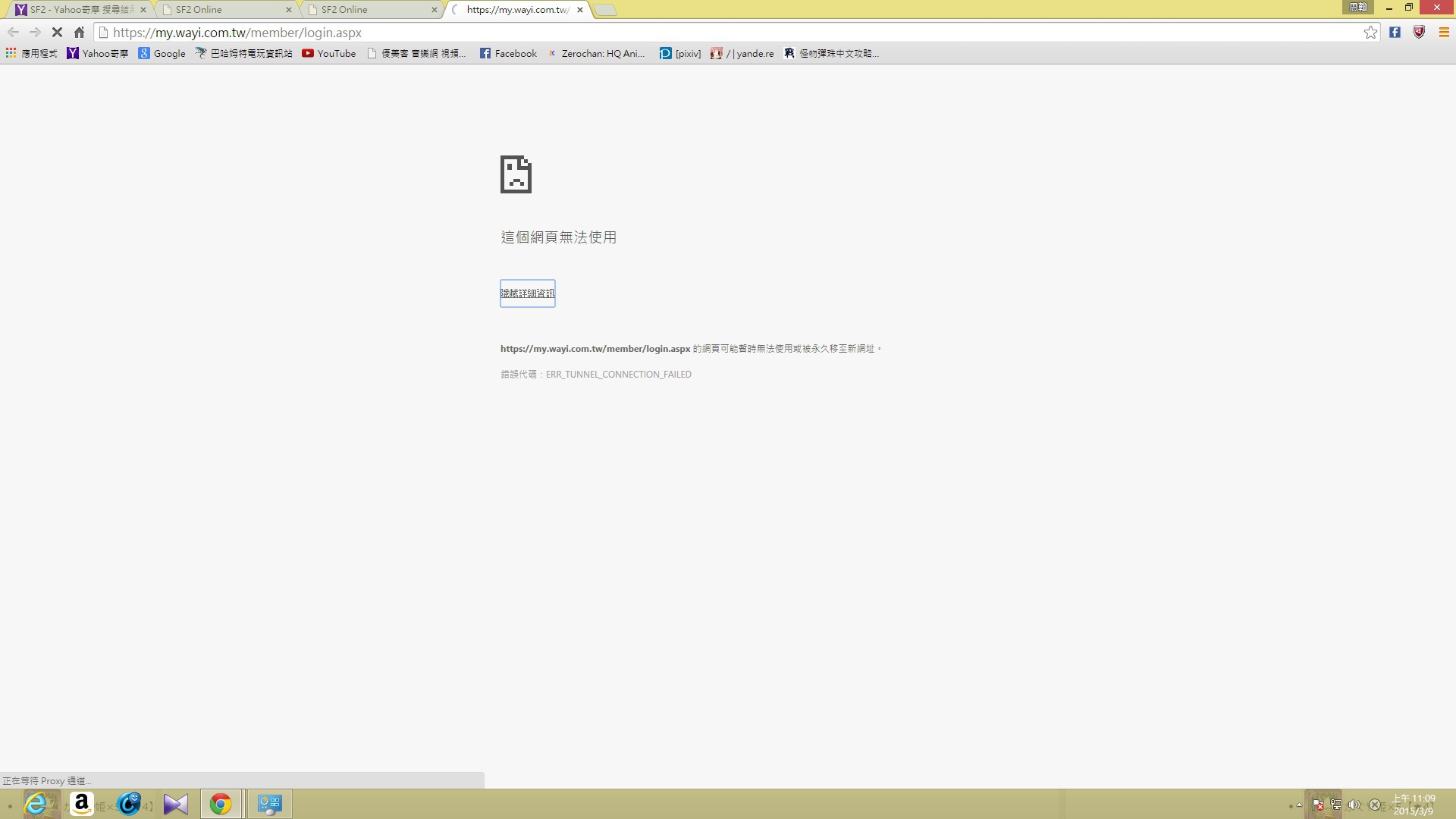Click the red shield extension icon
The height and width of the screenshot is (819, 1456).
coord(1419,33)
